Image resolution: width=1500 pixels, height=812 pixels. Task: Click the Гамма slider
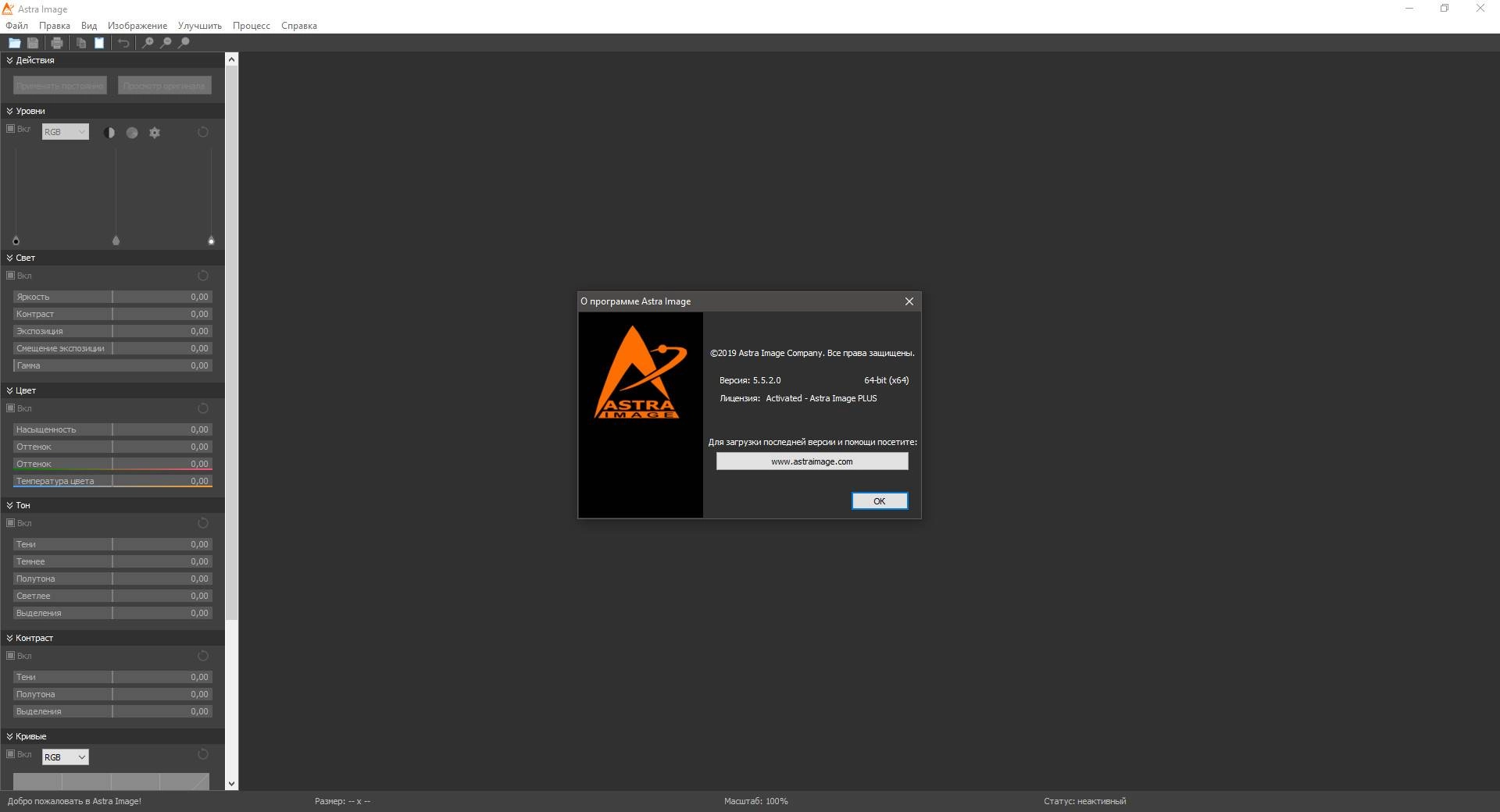[x=112, y=365]
